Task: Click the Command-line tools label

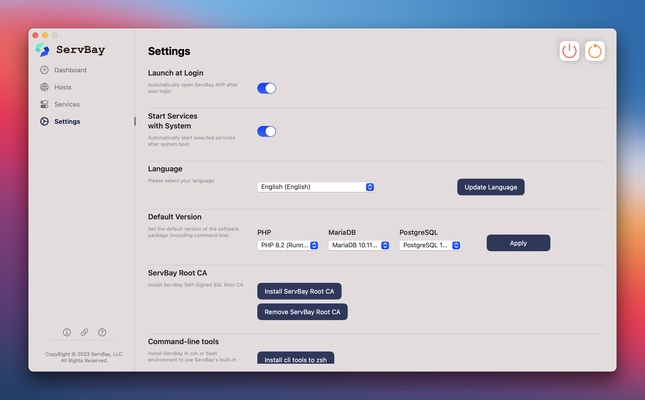Action: click(183, 342)
